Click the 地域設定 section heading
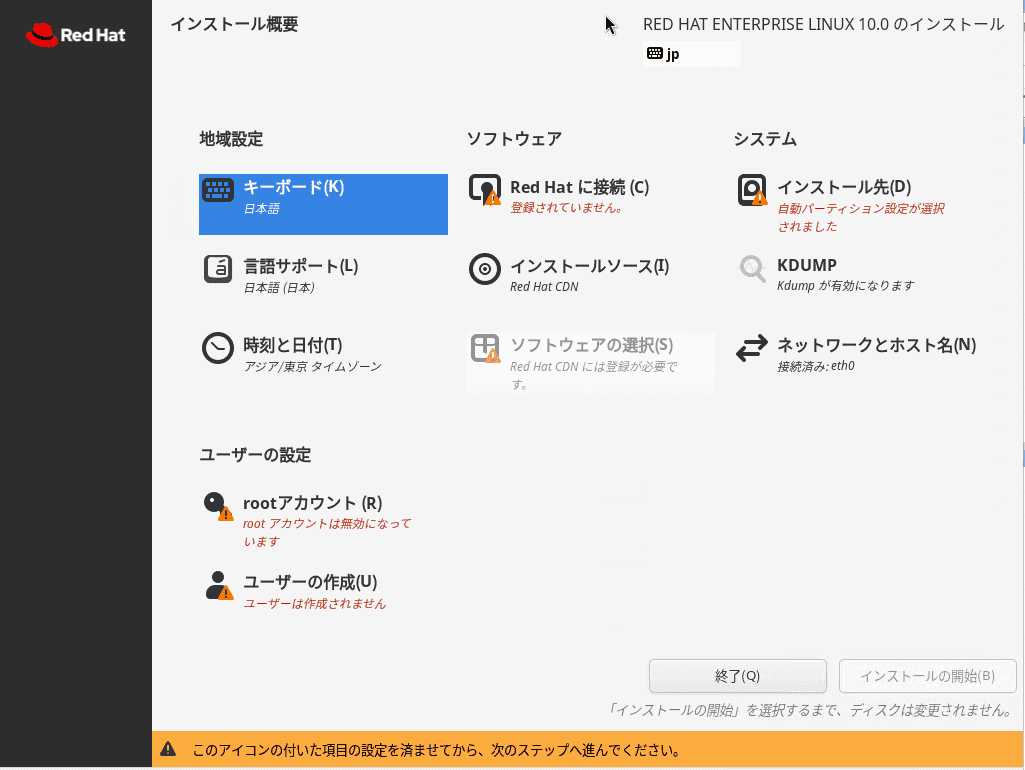 point(231,139)
